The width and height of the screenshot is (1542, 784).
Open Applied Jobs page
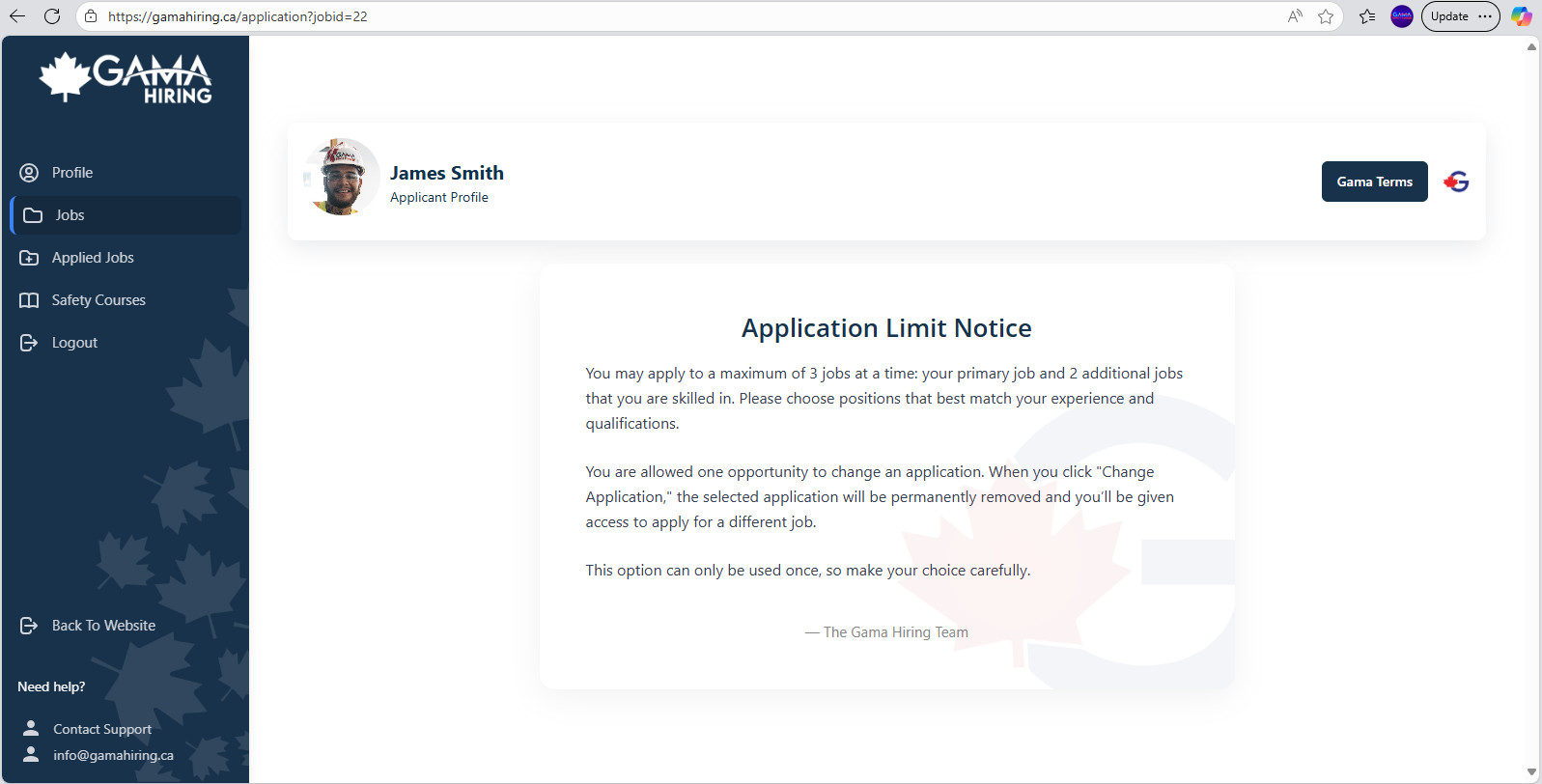pos(93,258)
